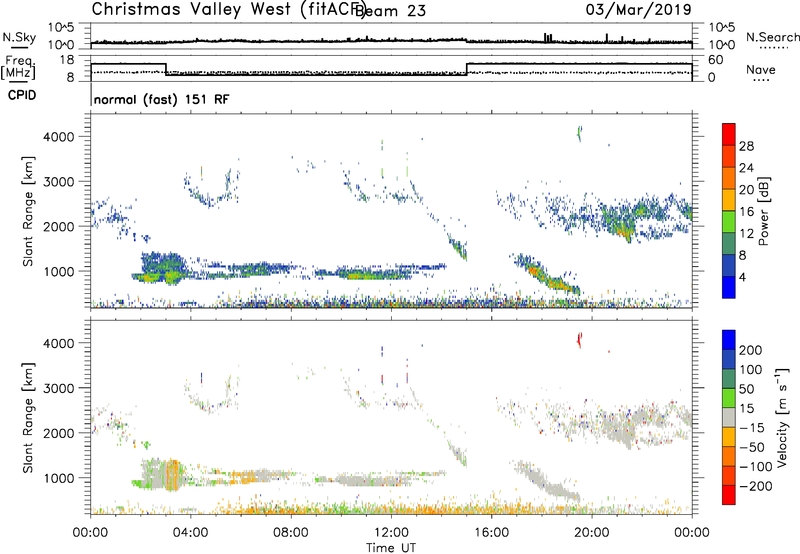Click the '12:00' time axis tick label
Screen dimensions: 800x554
coord(391,533)
